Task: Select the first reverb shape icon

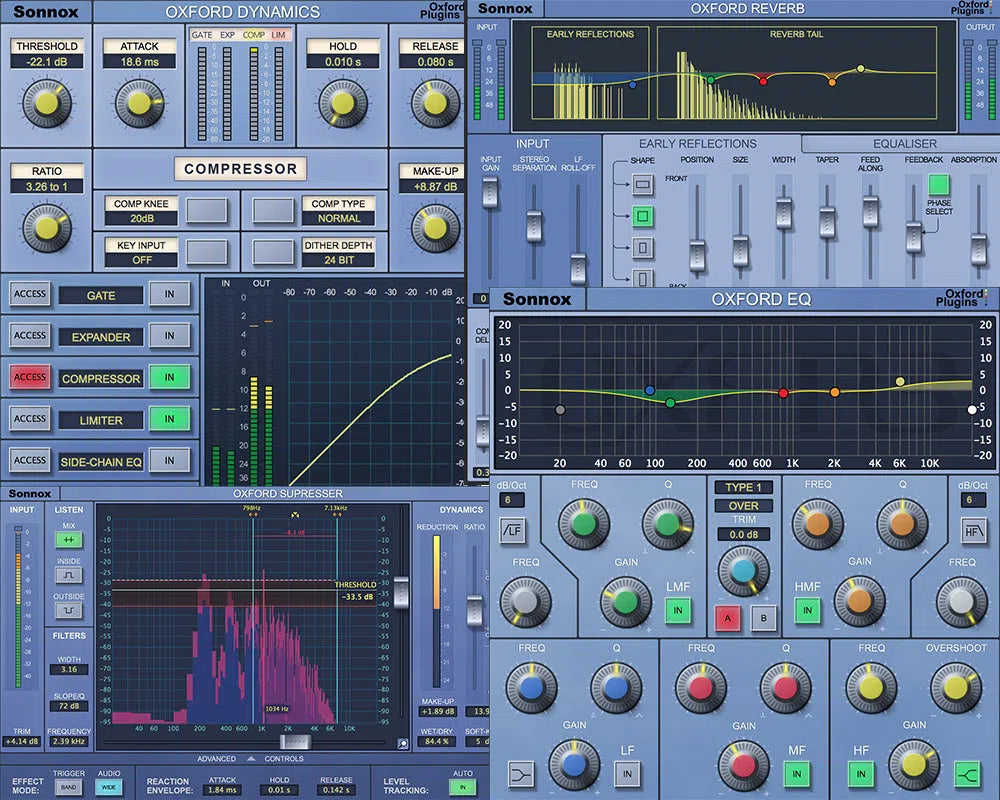Action: click(x=642, y=184)
